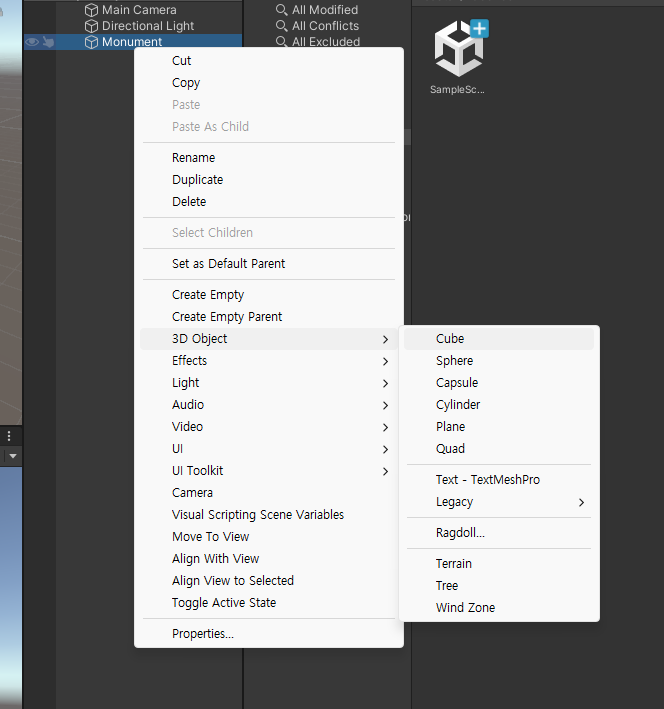The width and height of the screenshot is (664, 709).
Task: Select Directional Light in the hierarchy
Action: [148, 26]
